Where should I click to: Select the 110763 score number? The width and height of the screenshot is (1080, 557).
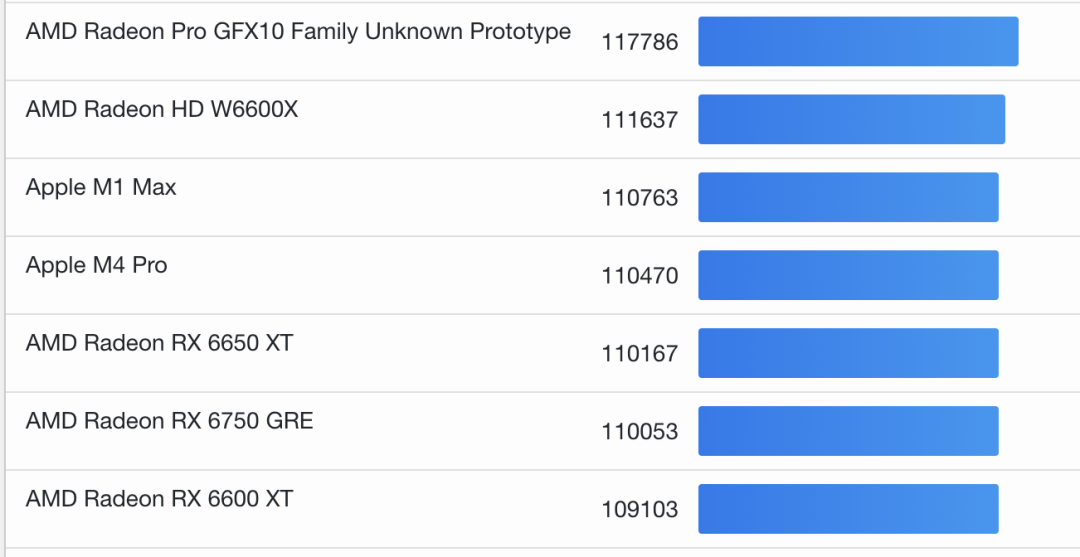tap(640, 198)
